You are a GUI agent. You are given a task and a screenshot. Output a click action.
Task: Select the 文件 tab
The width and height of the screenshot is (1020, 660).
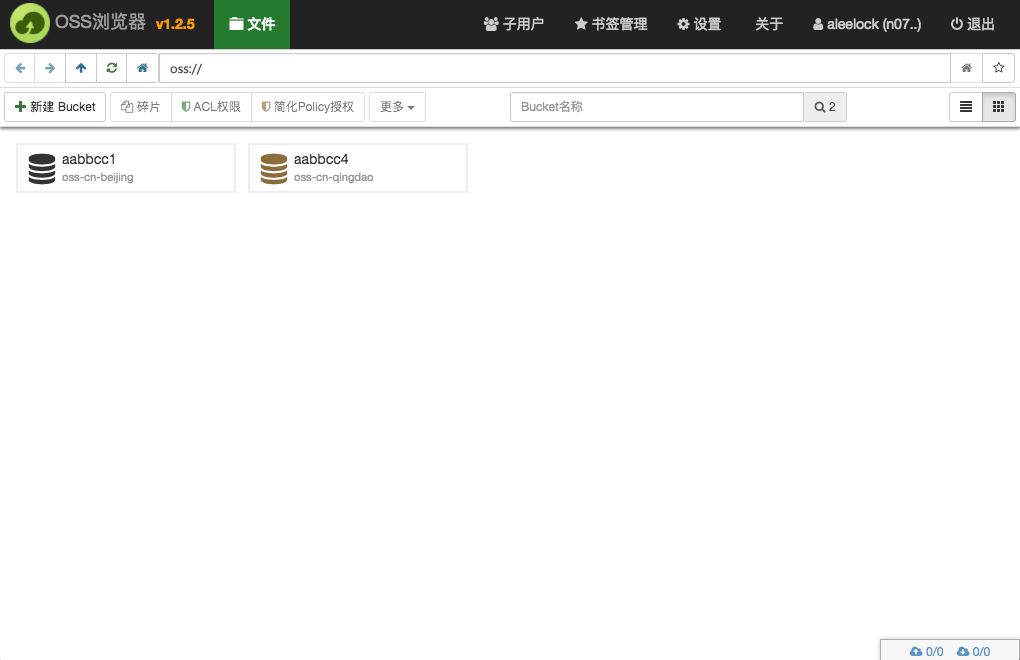[x=252, y=24]
